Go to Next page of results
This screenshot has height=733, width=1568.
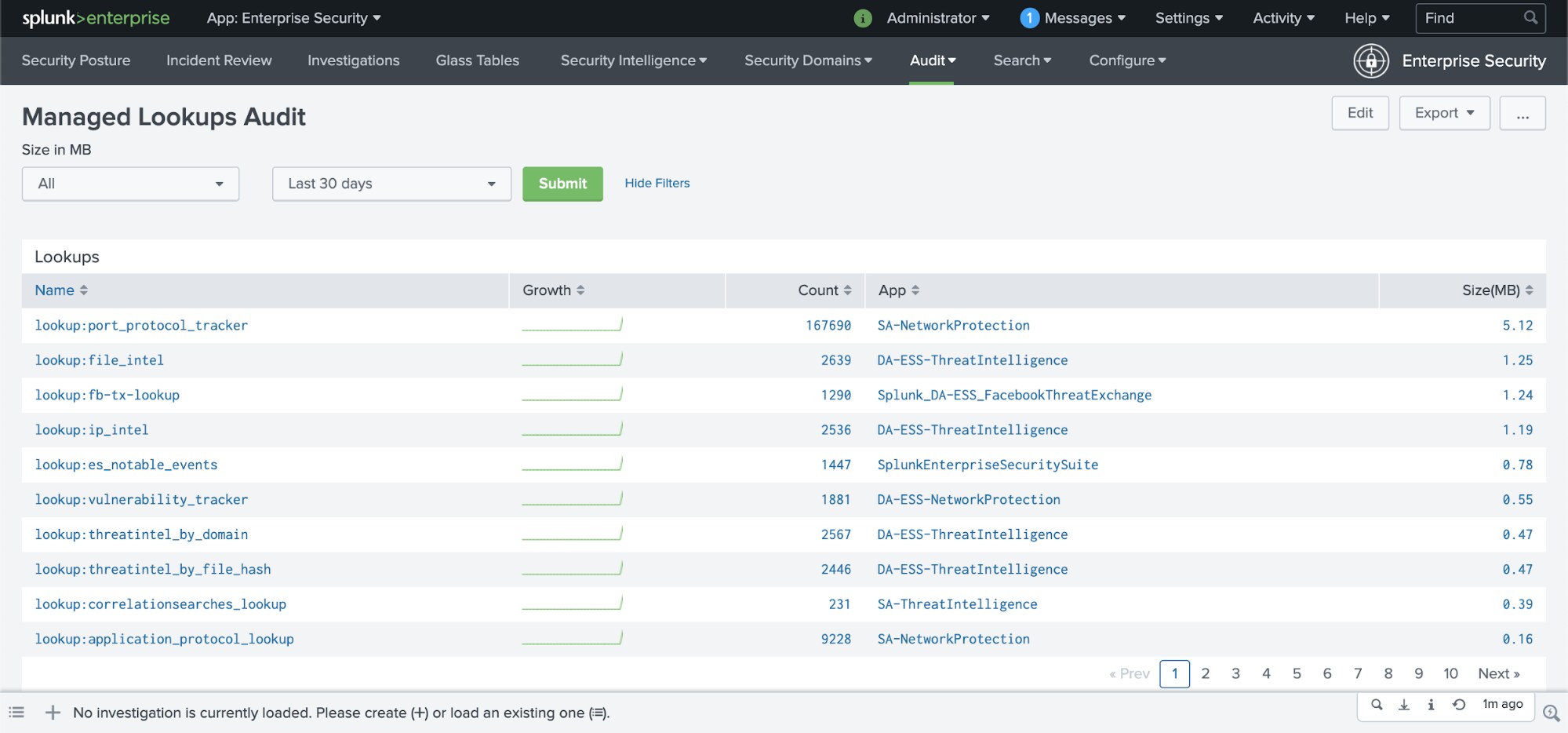click(1498, 673)
